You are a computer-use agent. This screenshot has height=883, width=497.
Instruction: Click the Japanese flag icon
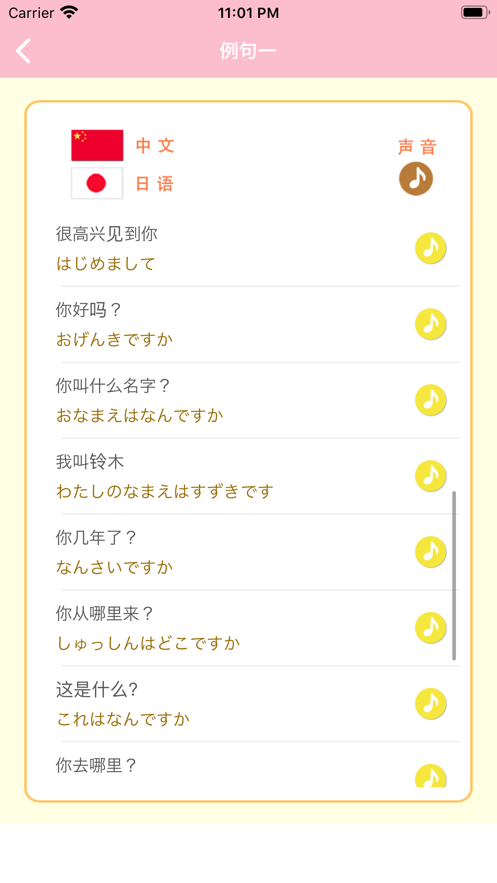tap(97, 183)
